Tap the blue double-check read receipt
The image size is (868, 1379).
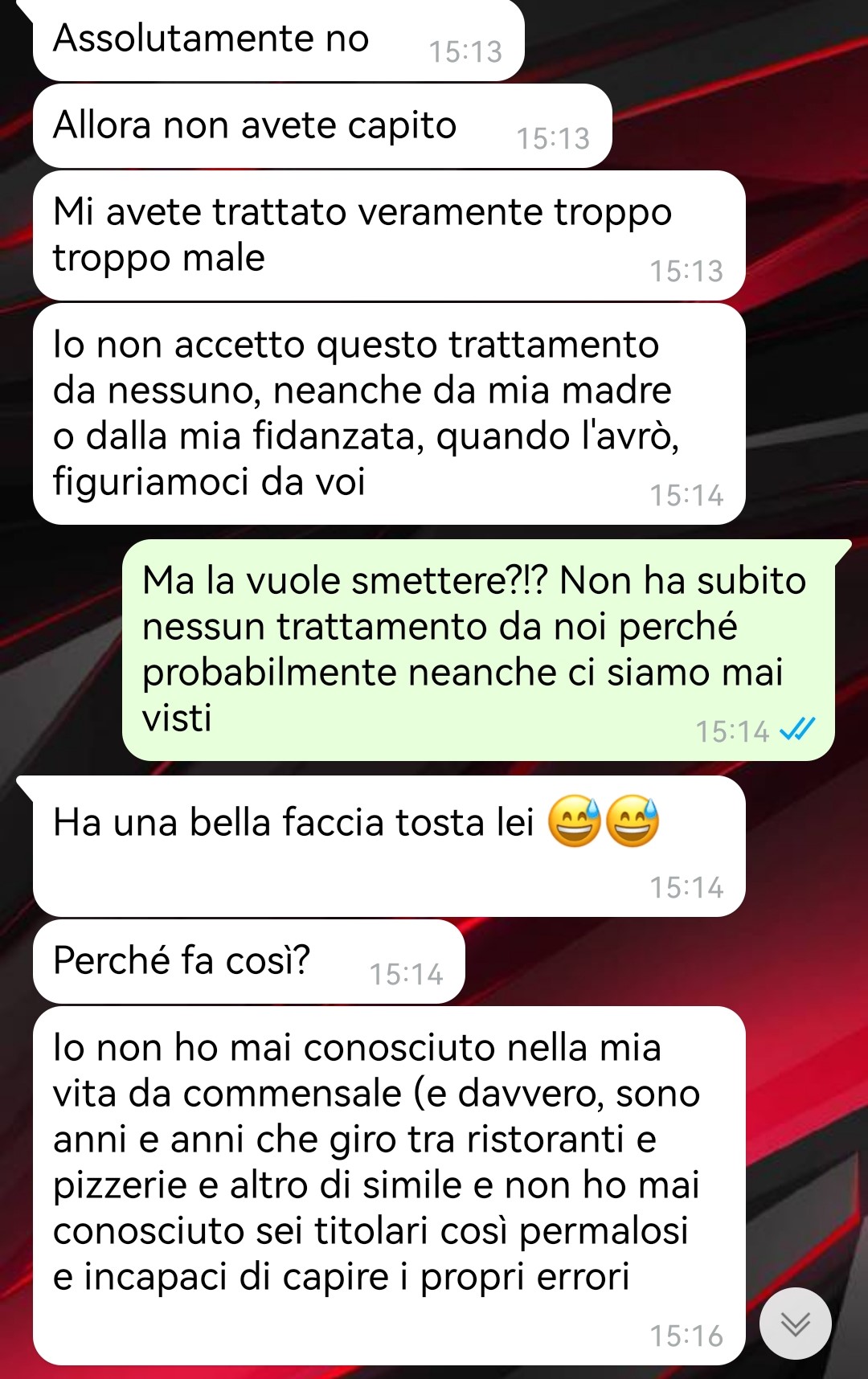point(798,729)
